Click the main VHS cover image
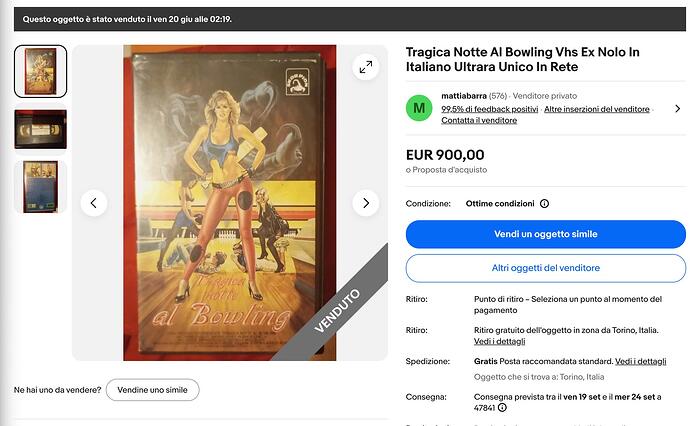This screenshot has height=426, width=690. (230, 203)
